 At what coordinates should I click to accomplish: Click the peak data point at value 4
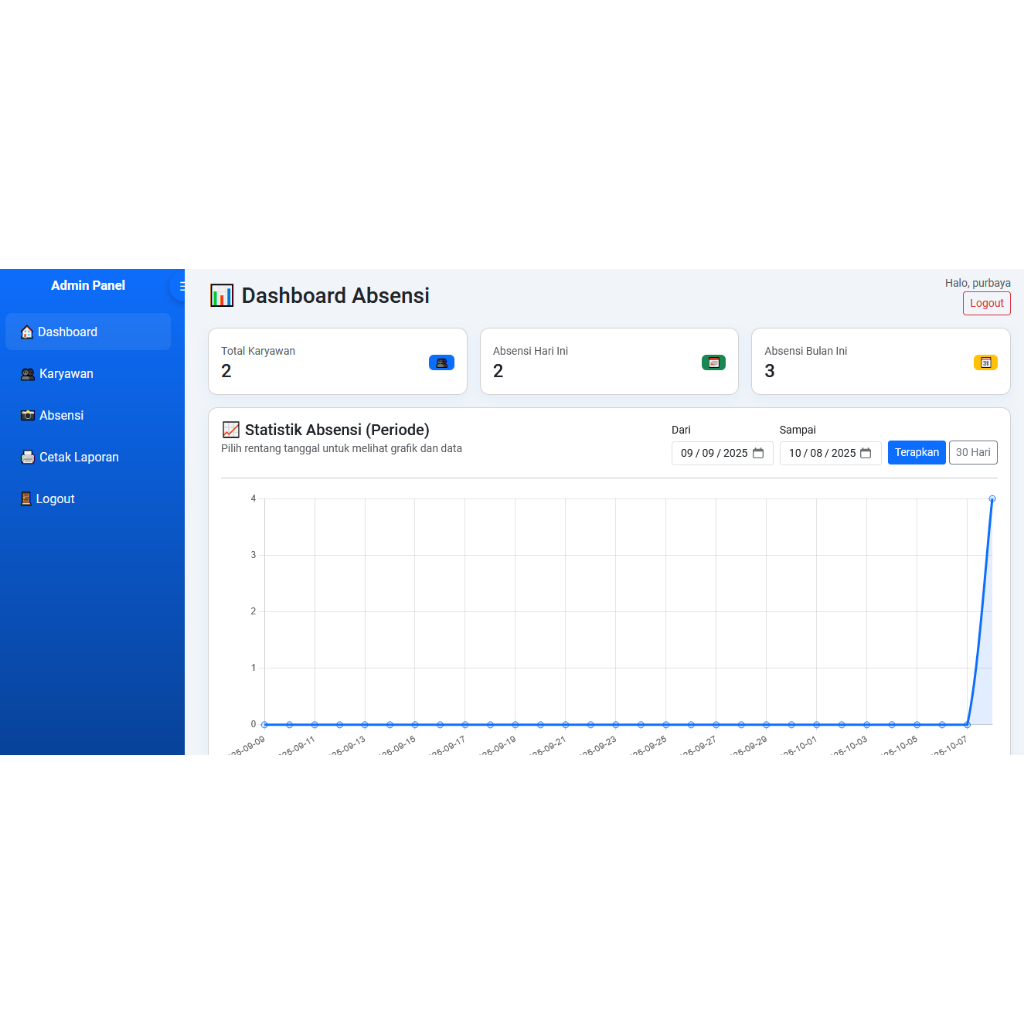[x=992, y=499]
